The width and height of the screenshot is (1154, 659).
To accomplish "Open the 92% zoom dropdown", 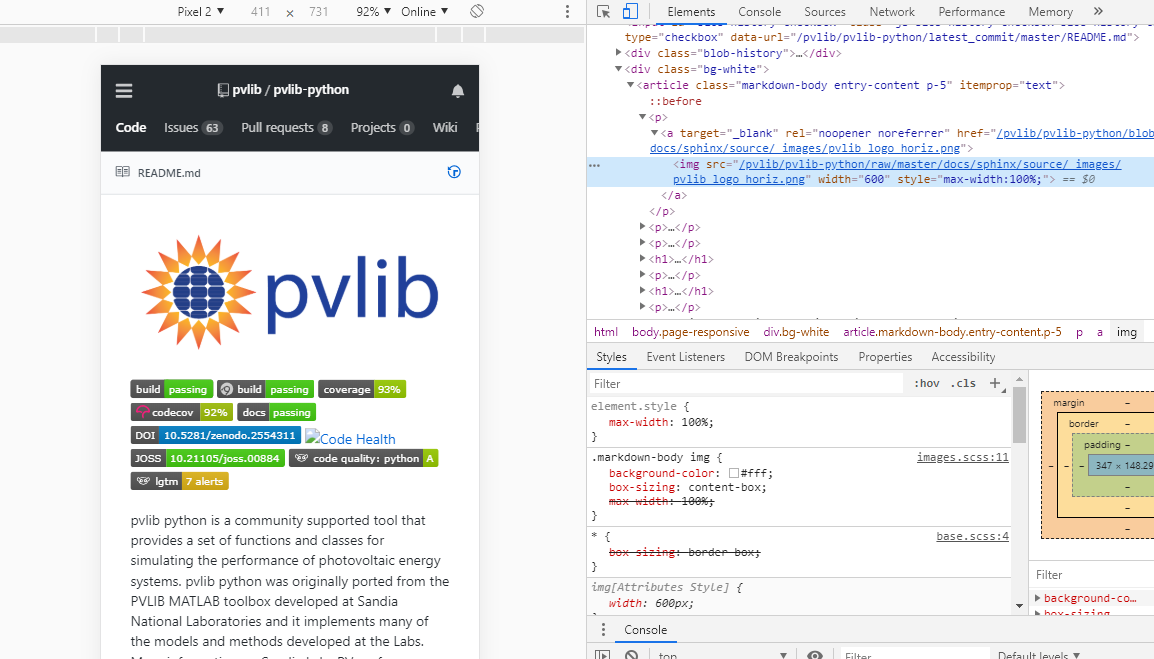I will tap(373, 11).
